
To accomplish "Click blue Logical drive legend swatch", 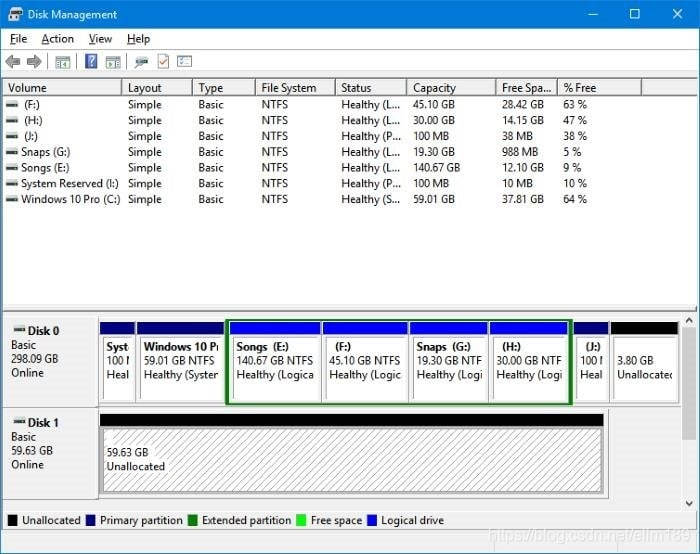I will pos(372,521).
